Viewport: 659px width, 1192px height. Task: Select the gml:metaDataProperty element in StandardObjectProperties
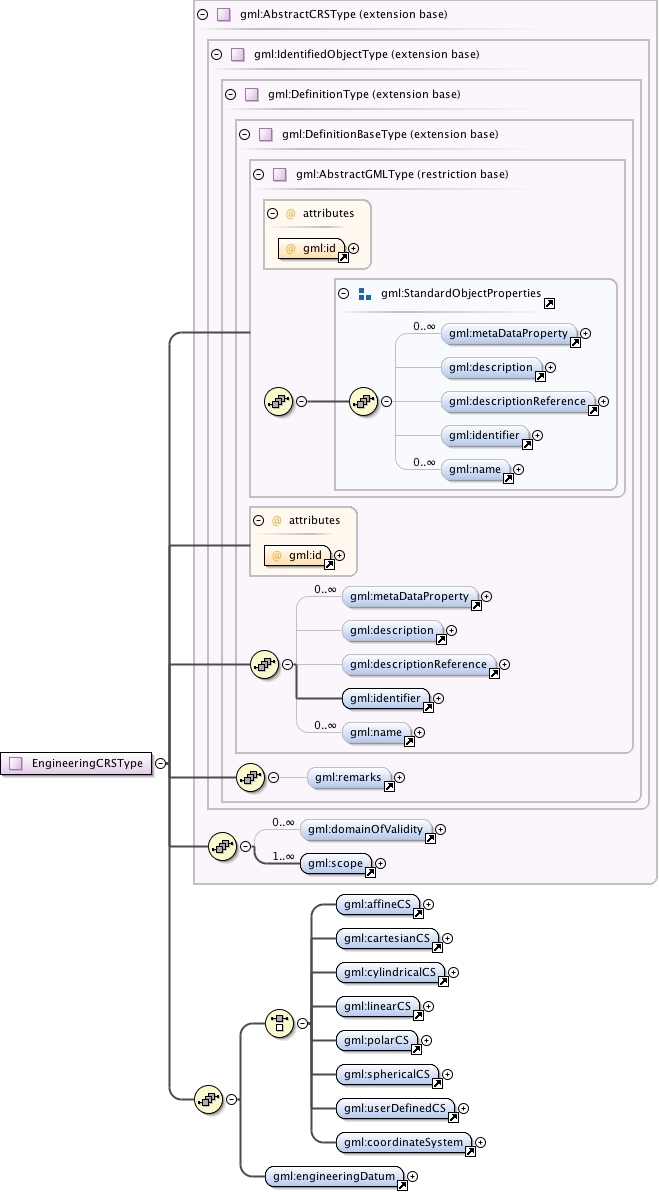509,333
